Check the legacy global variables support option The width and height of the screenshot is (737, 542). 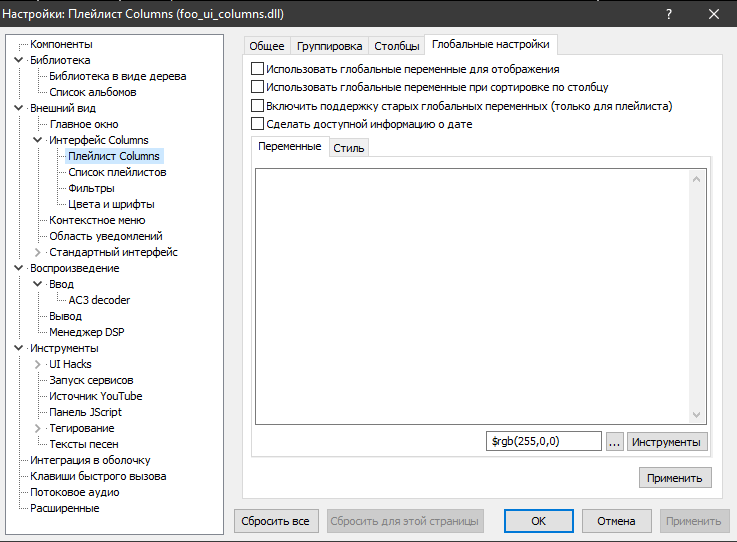[x=258, y=105]
